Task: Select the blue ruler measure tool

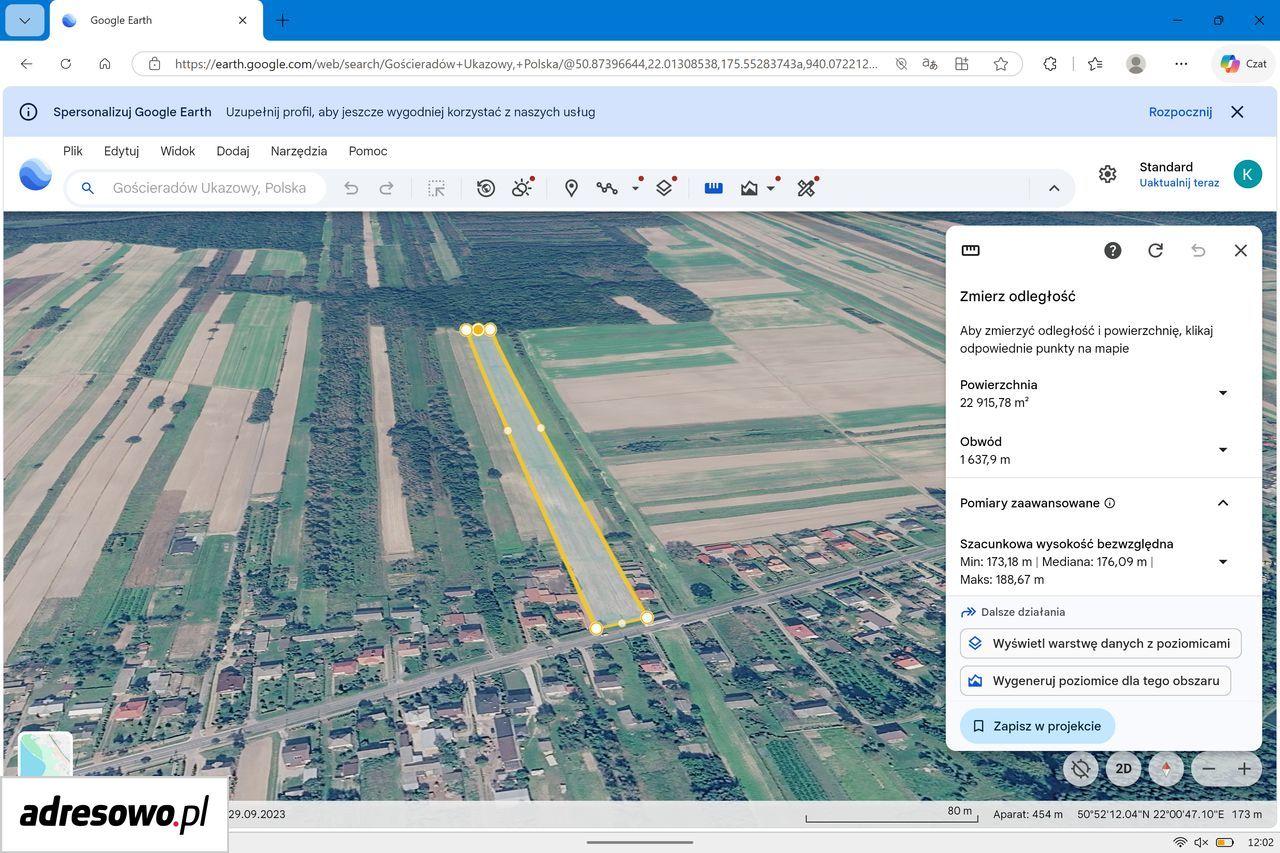Action: click(x=713, y=188)
